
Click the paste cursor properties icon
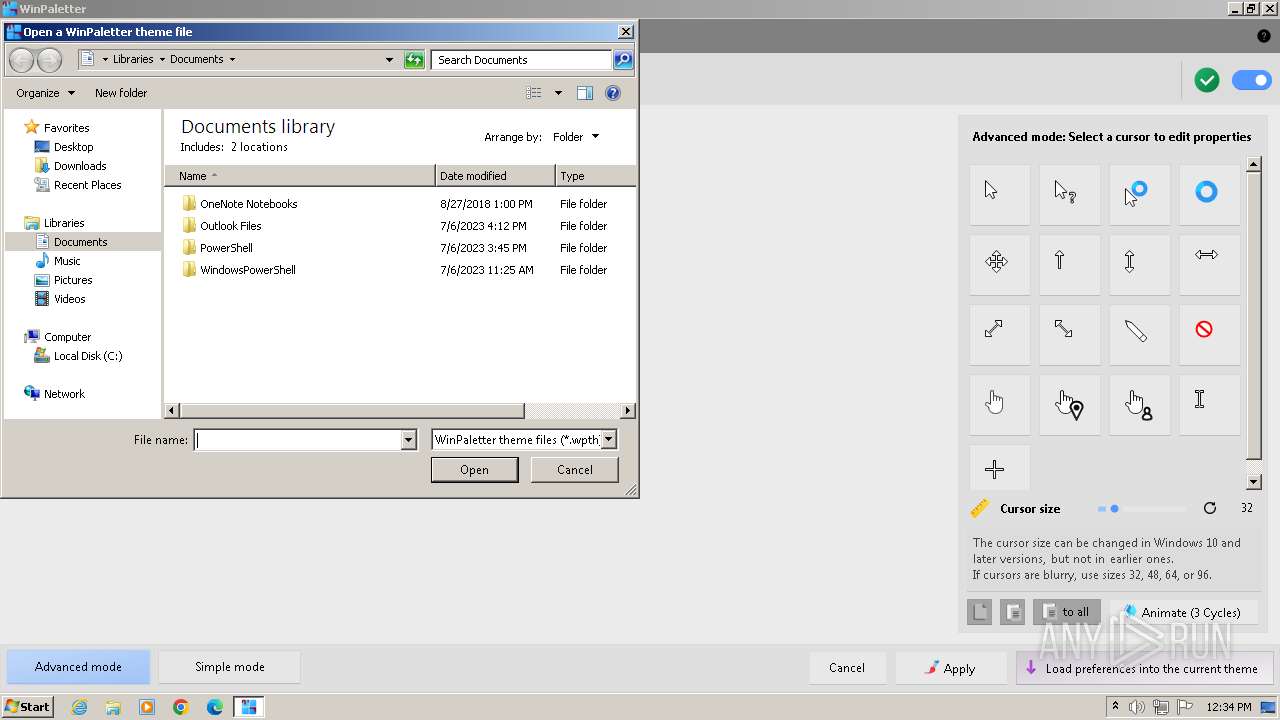click(1013, 612)
